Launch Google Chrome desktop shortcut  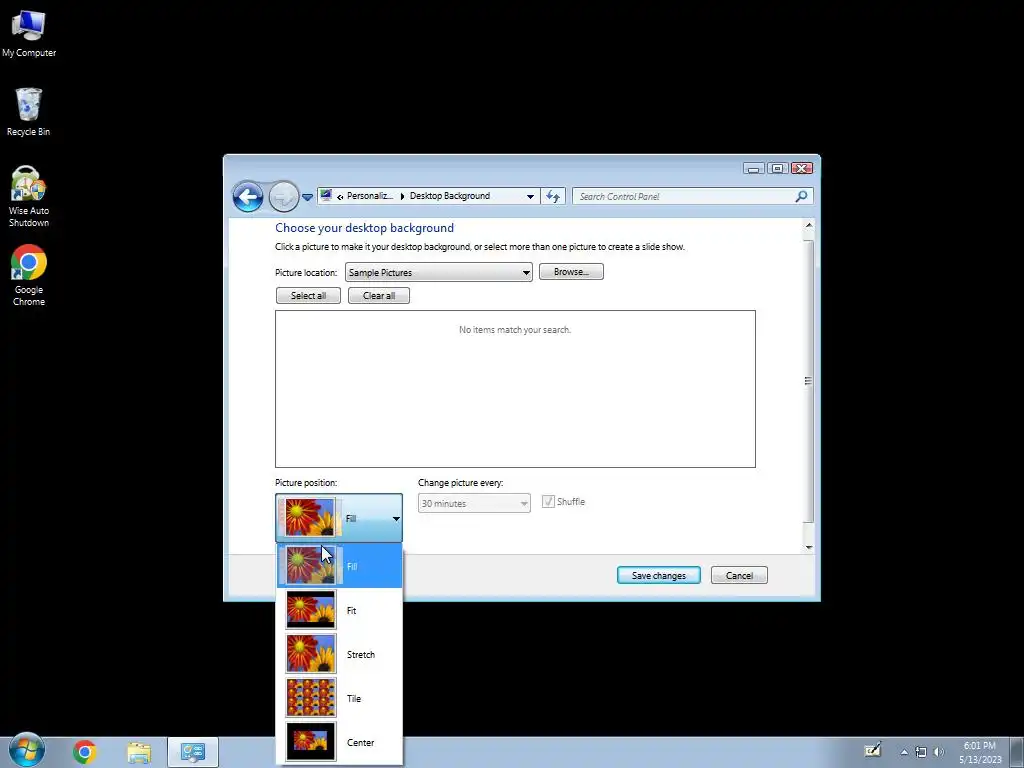tap(29, 276)
